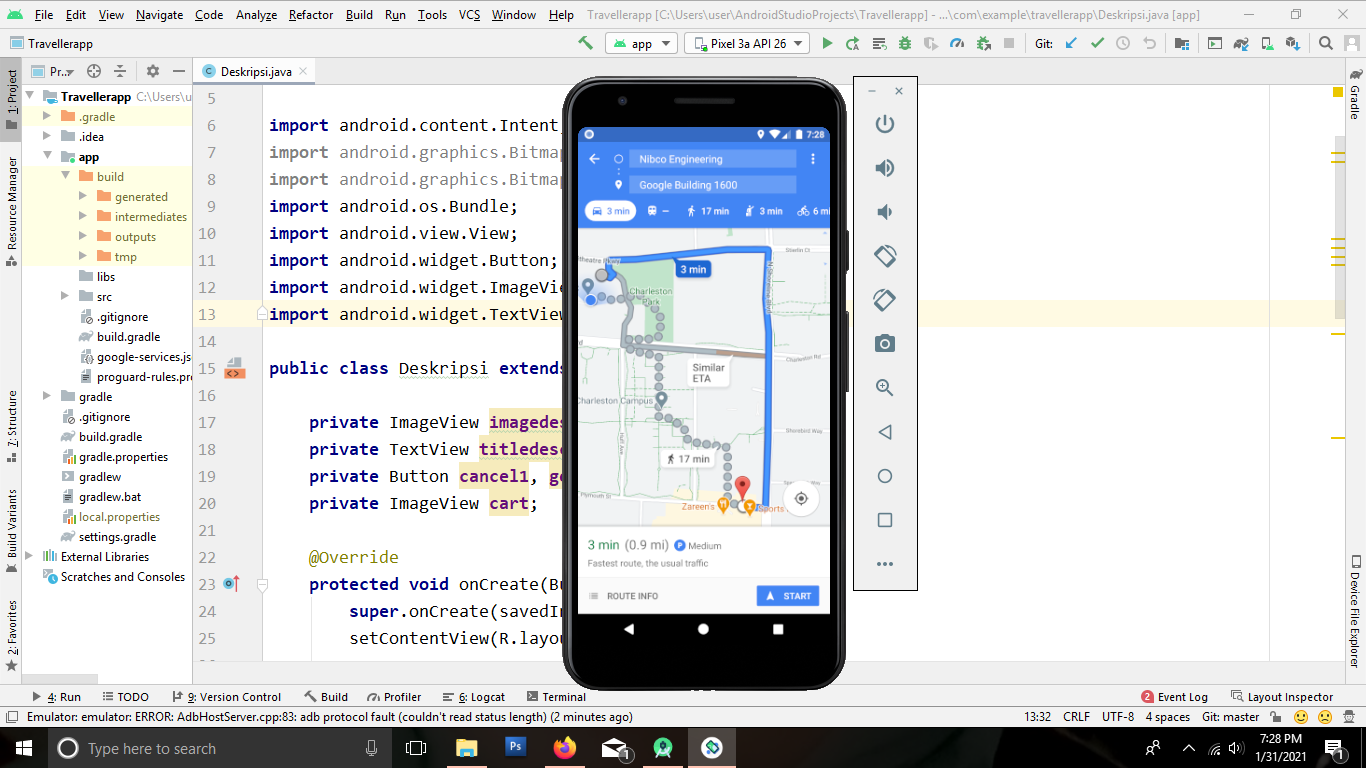Expand the src folder in the tree
The width and height of the screenshot is (1366, 768).
pyautogui.click(x=65, y=297)
